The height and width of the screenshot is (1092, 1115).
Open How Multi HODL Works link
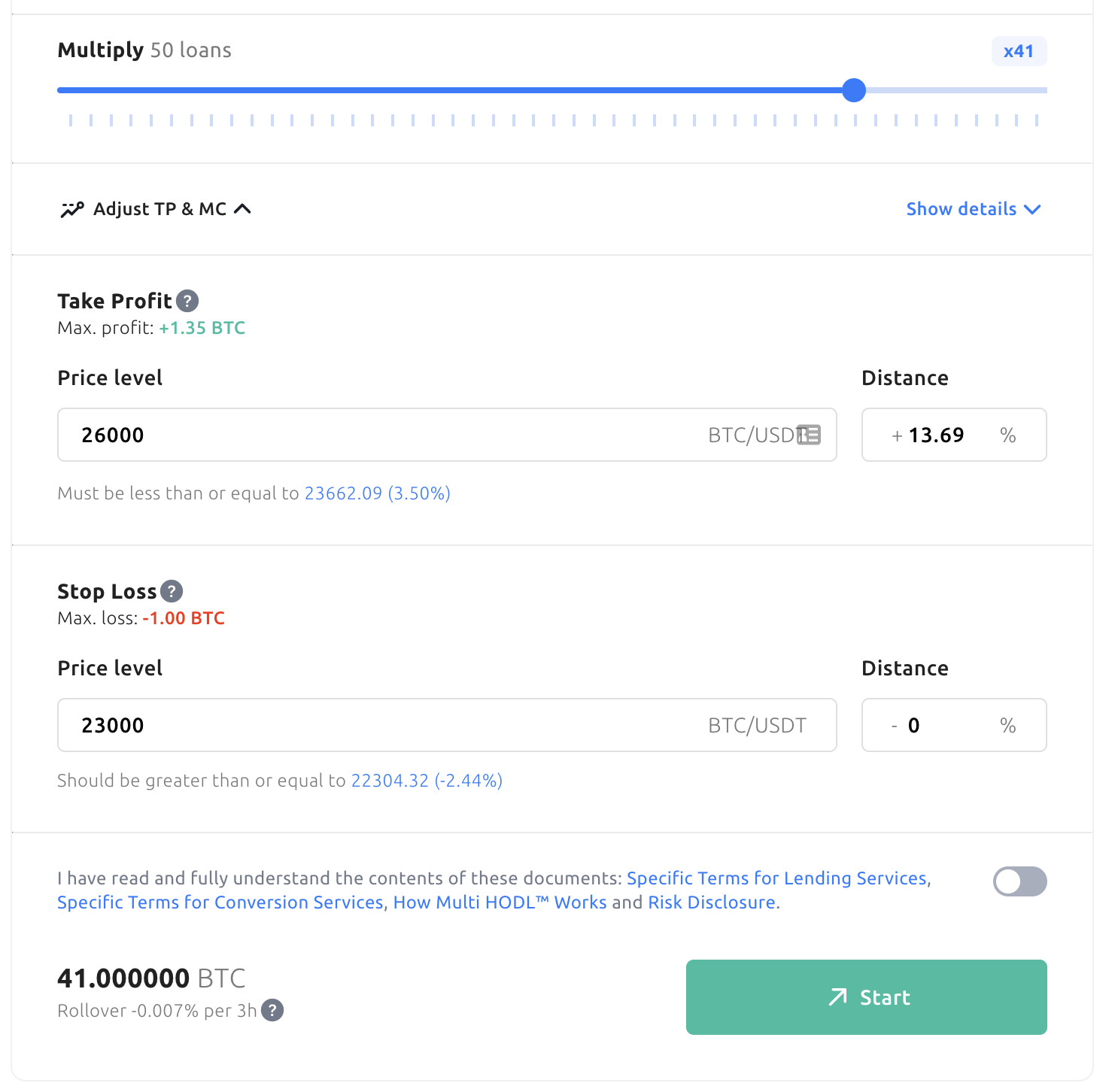click(500, 902)
